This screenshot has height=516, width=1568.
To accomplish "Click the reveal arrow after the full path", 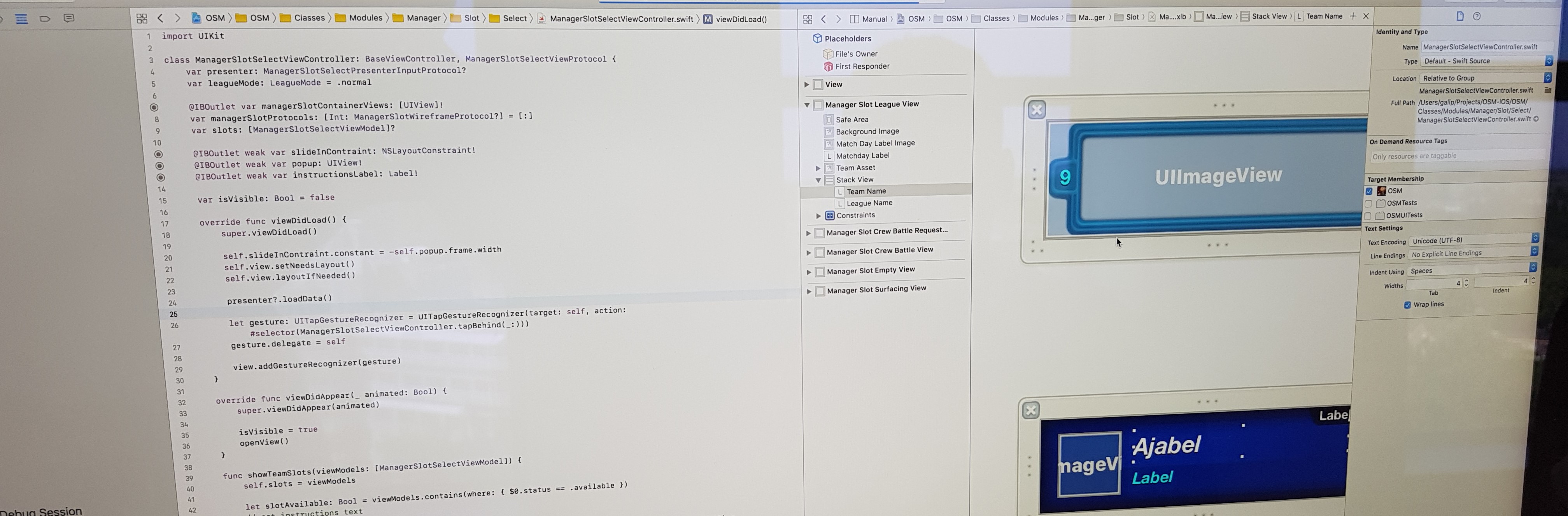I will click(x=1536, y=119).
